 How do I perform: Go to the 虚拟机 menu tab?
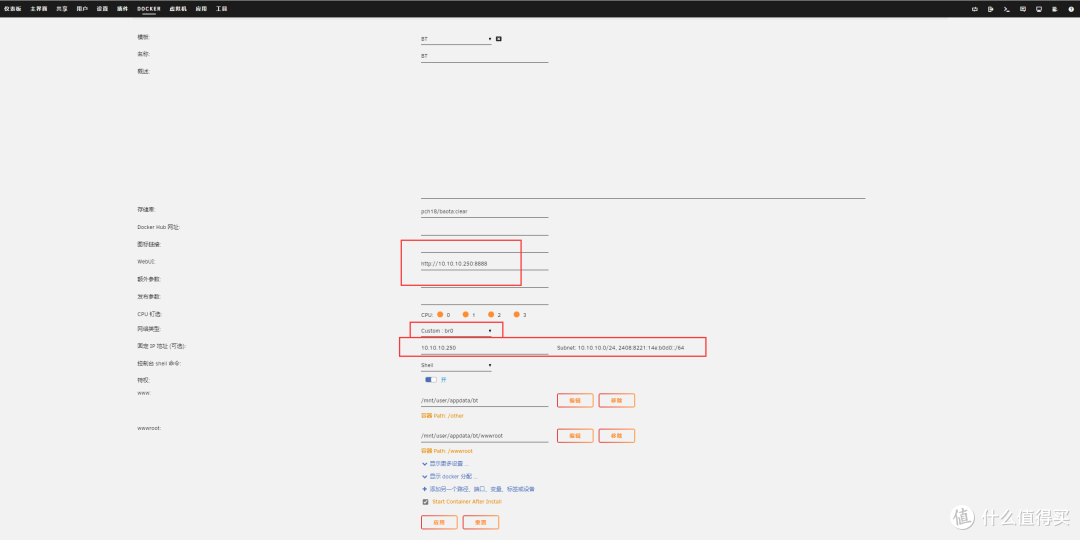(x=178, y=8)
